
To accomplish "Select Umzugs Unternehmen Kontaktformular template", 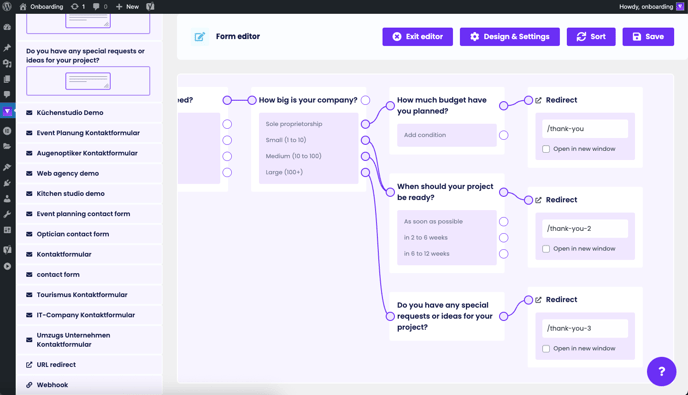I will click(89, 340).
